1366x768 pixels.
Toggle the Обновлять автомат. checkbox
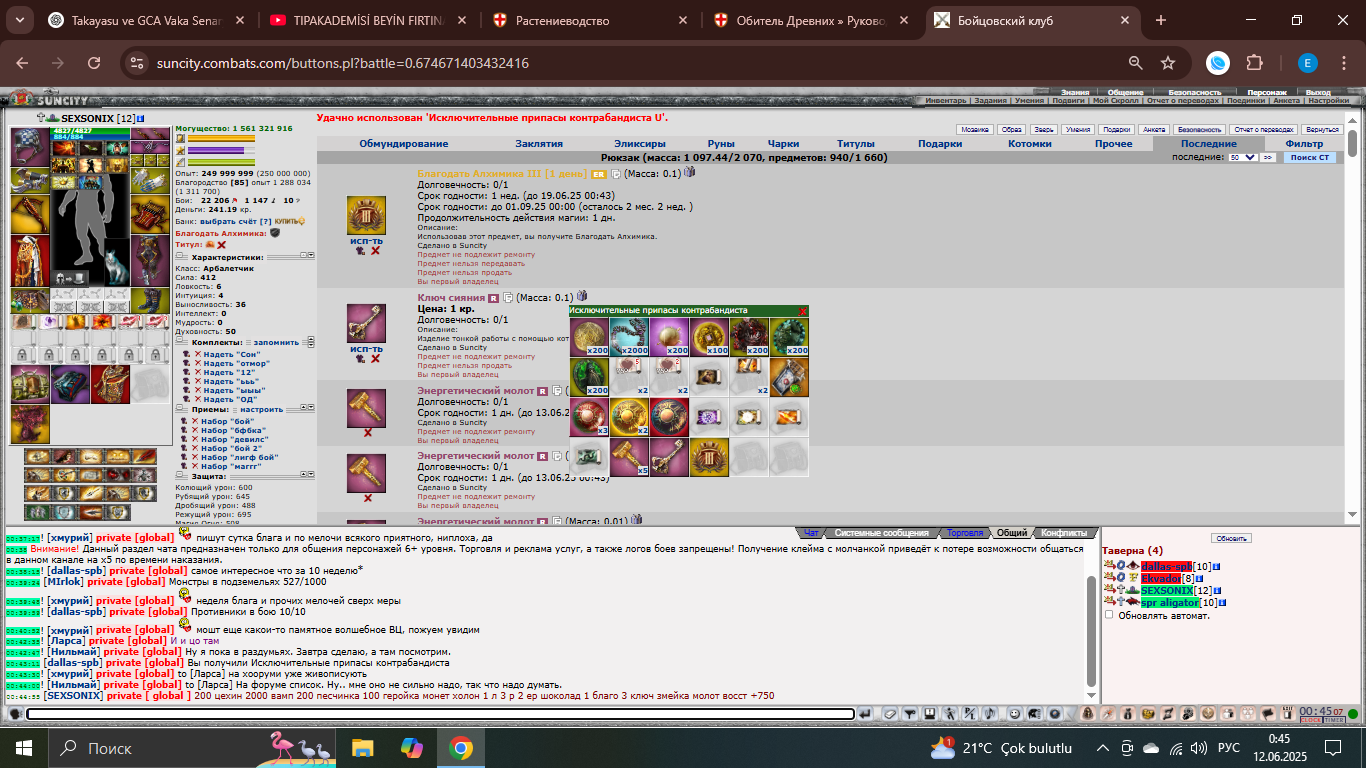1109,615
